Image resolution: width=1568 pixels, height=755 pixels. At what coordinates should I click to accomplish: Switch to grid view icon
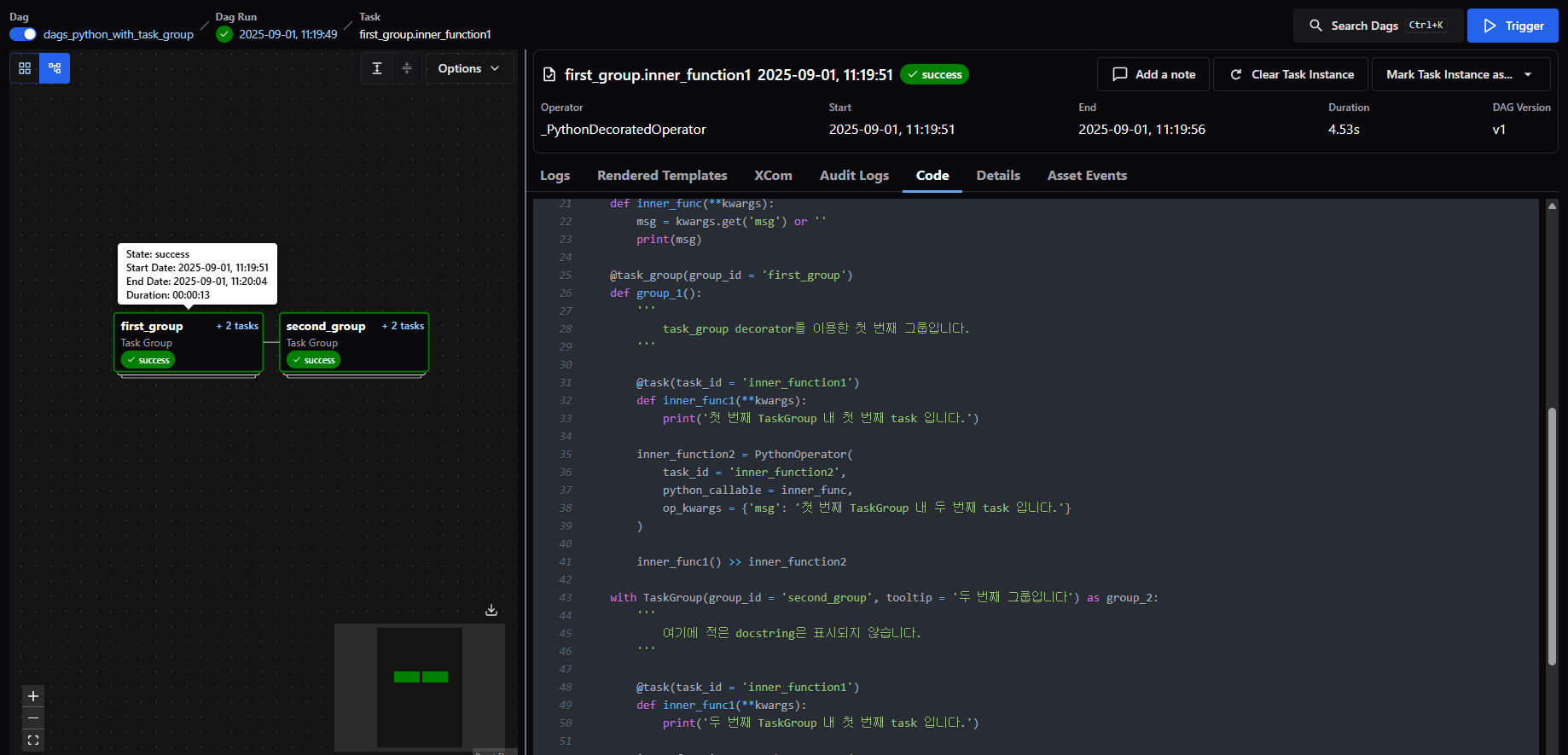pyautogui.click(x=25, y=68)
